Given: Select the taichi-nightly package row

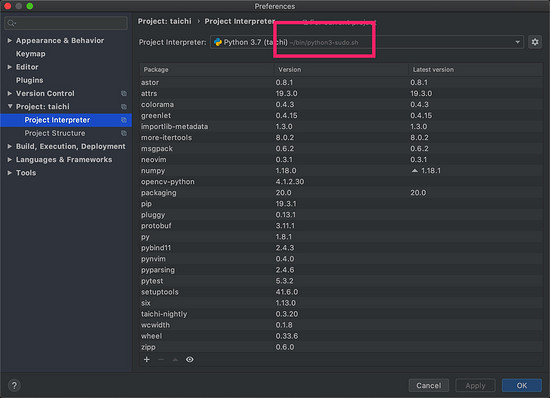Looking at the screenshot, I should [x=341, y=314].
